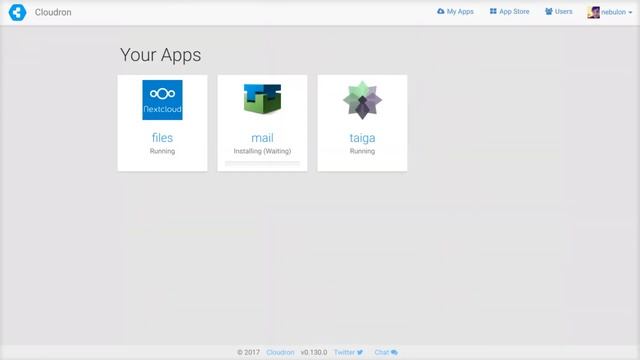640x360 pixels.
Task: Open the Nextcloud files app icon
Action: pyautogui.click(x=162, y=100)
